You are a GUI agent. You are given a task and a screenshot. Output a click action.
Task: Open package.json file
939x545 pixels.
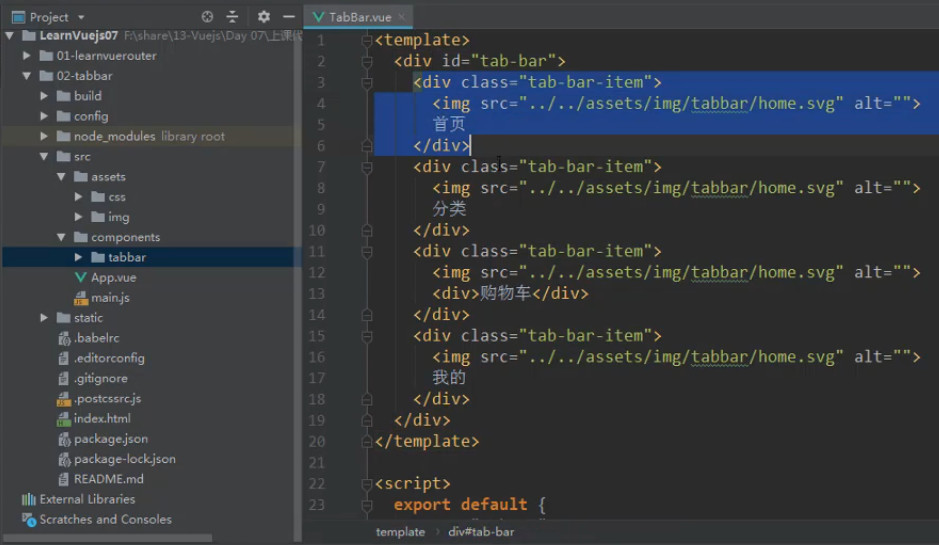pos(111,439)
